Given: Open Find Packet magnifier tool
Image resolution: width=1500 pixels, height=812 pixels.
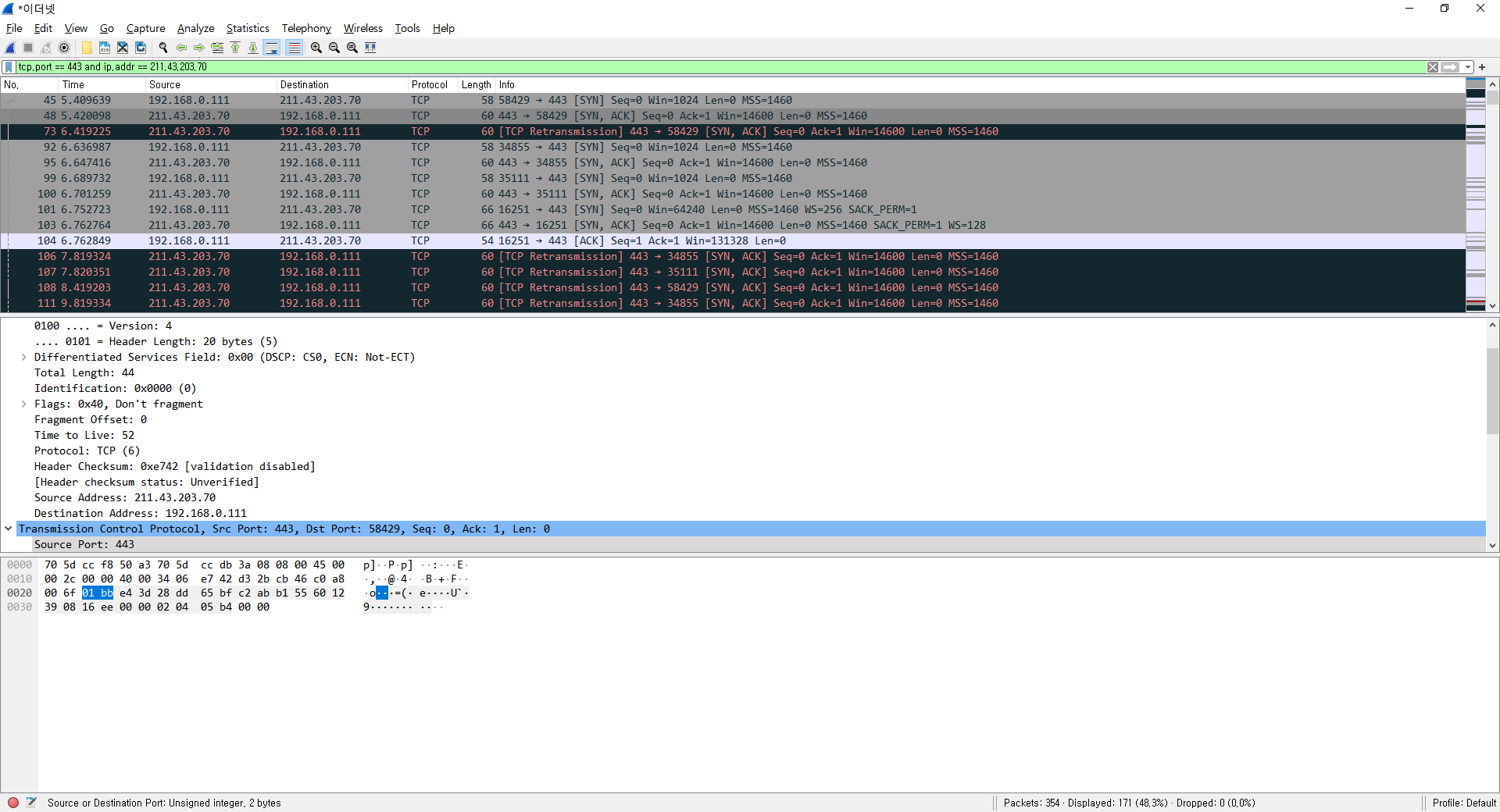Looking at the screenshot, I should (163, 48).
